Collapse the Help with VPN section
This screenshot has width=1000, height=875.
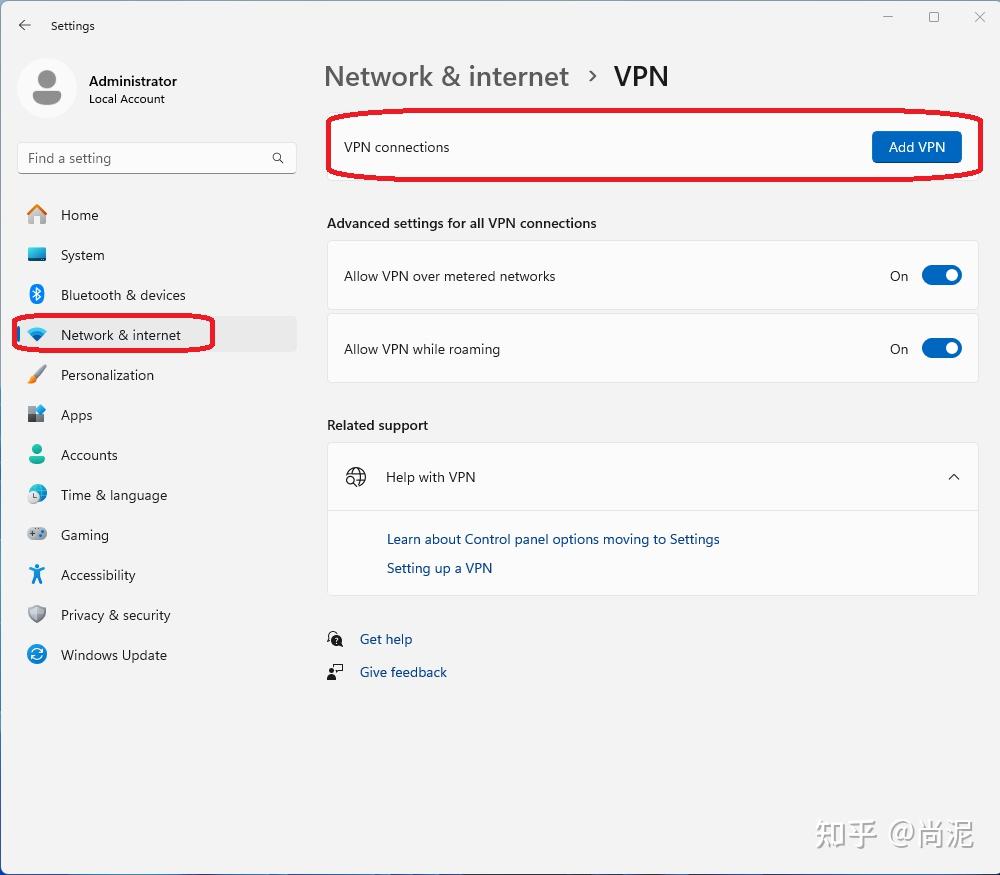pyautogui.click(x=954, y=477)
